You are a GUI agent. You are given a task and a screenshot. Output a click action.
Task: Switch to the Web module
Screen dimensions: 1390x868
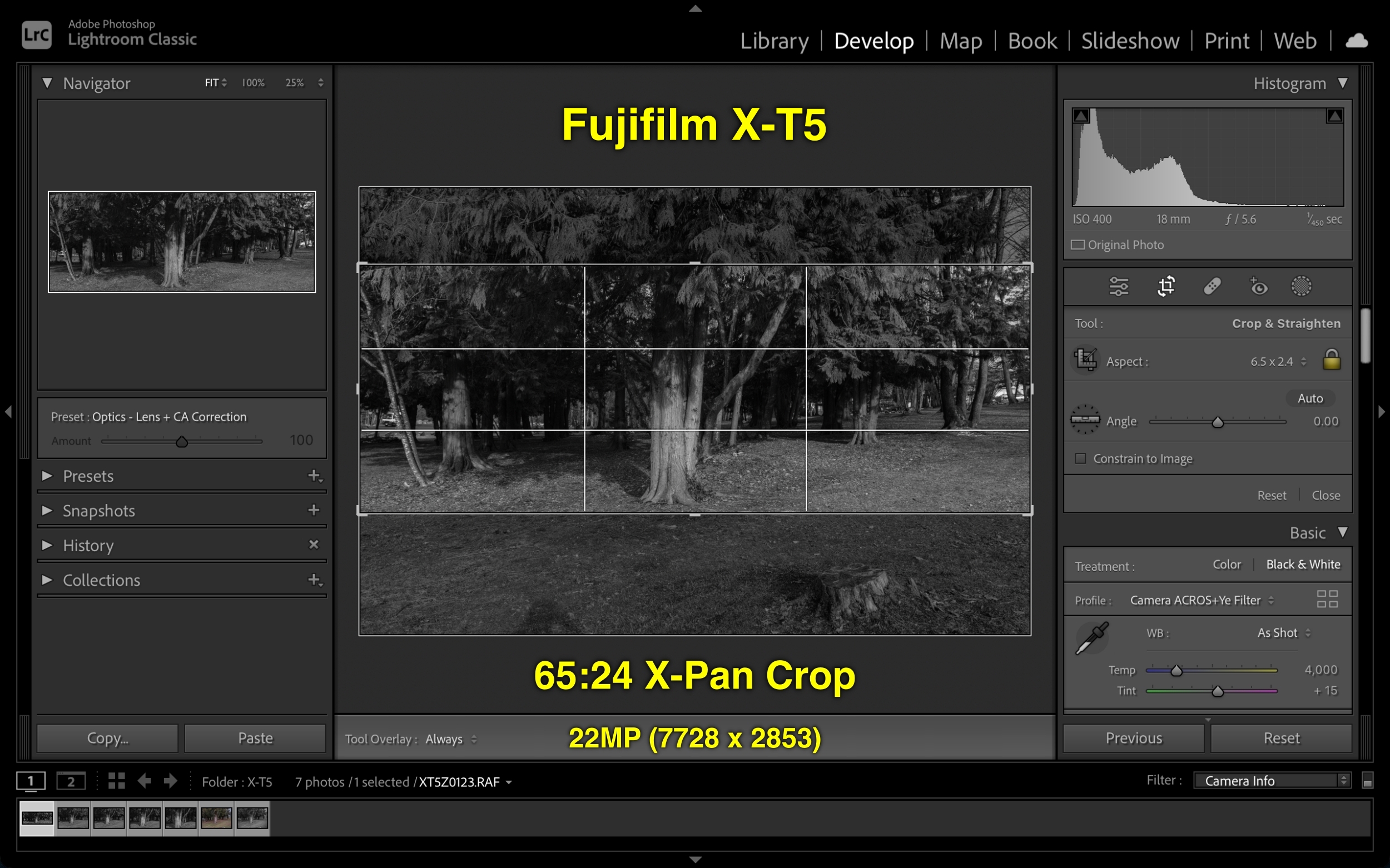click(x=1295, y=41)
